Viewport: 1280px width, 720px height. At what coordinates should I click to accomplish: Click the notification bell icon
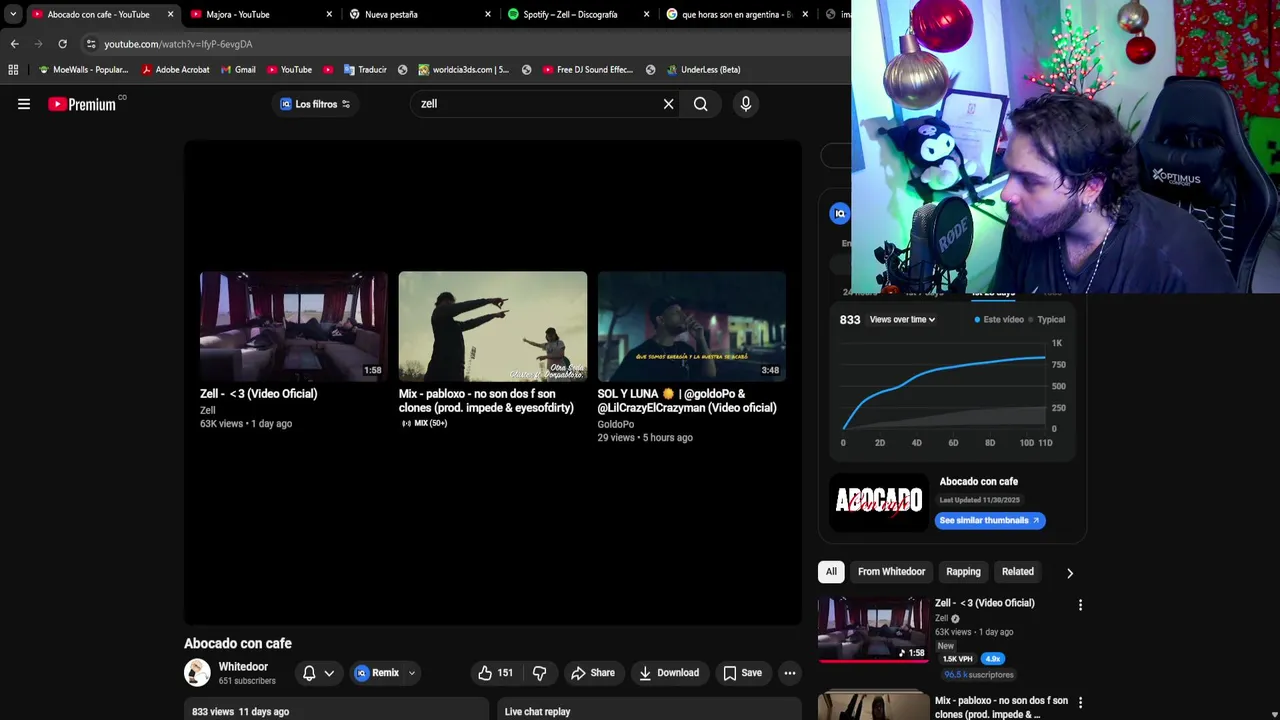click(x=309, y=673)
